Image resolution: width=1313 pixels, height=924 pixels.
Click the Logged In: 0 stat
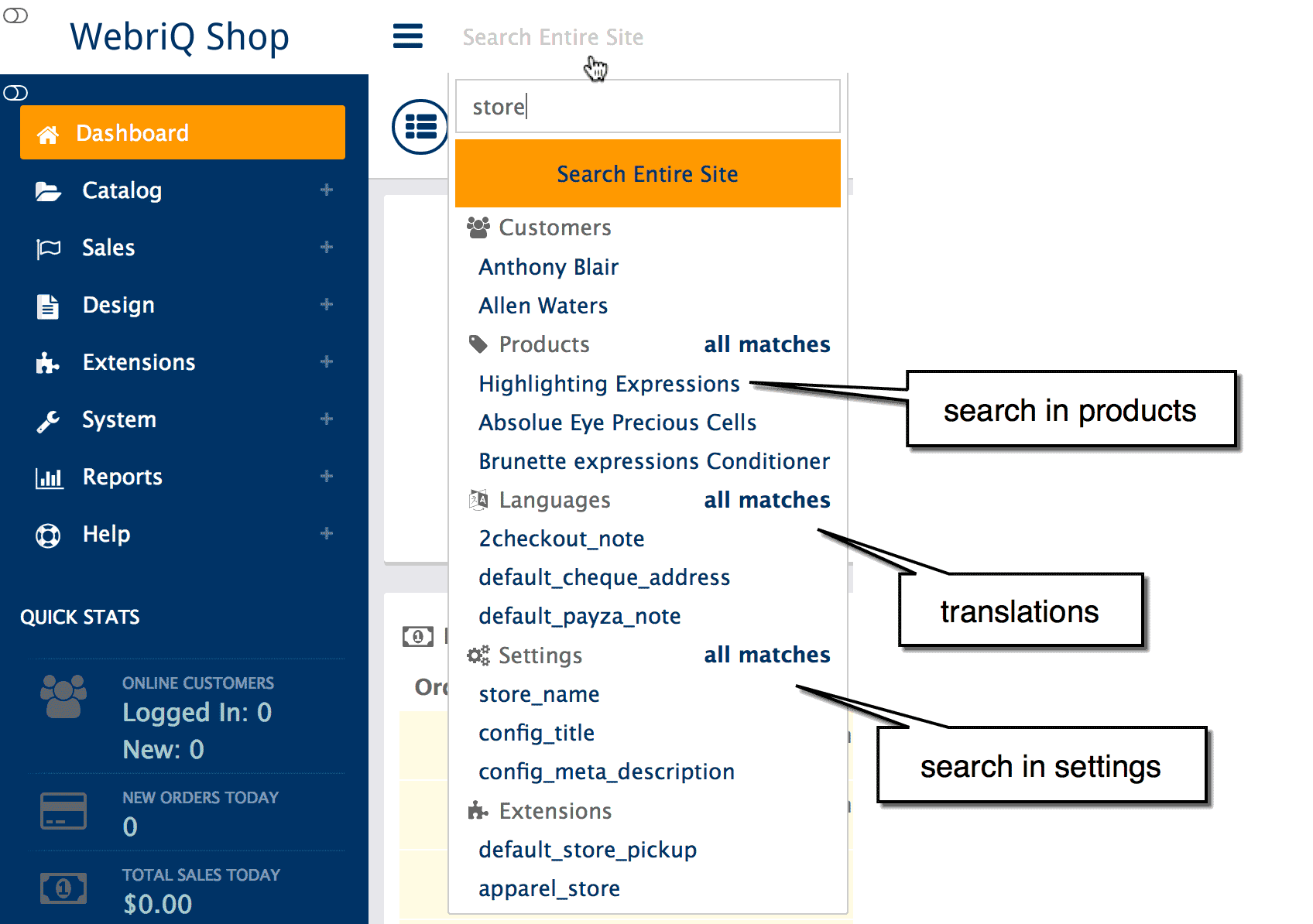(197, 712)
